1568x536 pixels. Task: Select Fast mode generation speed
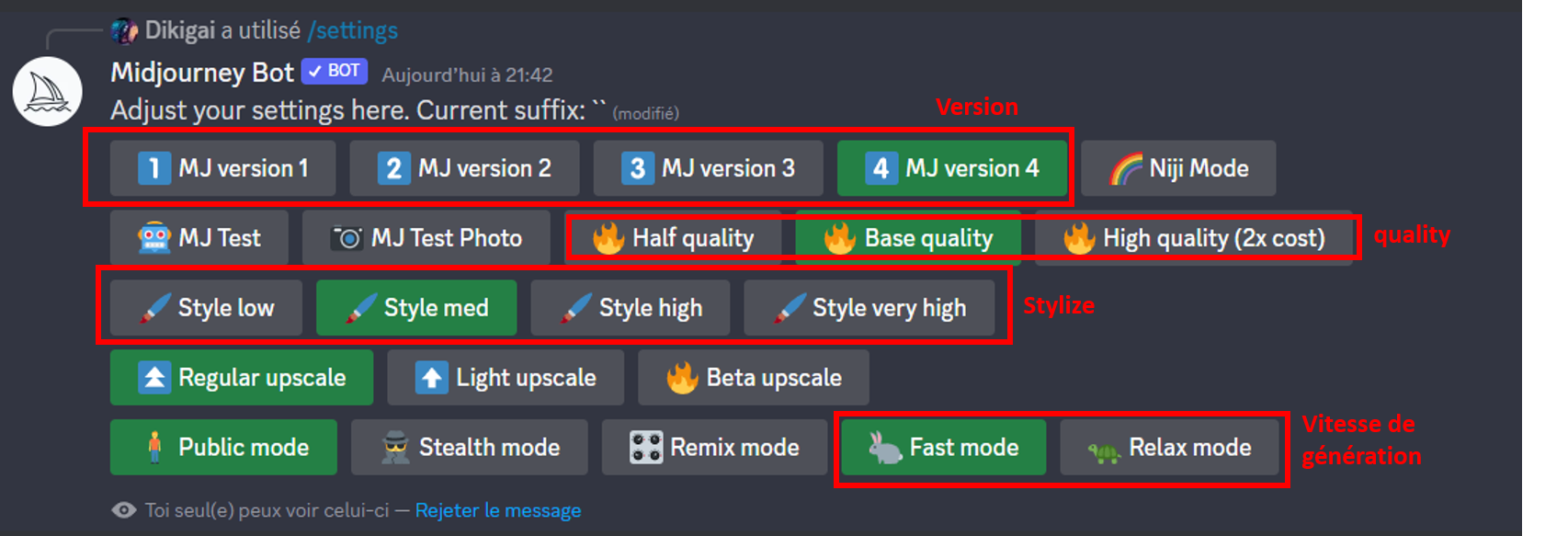pos(944,448)
